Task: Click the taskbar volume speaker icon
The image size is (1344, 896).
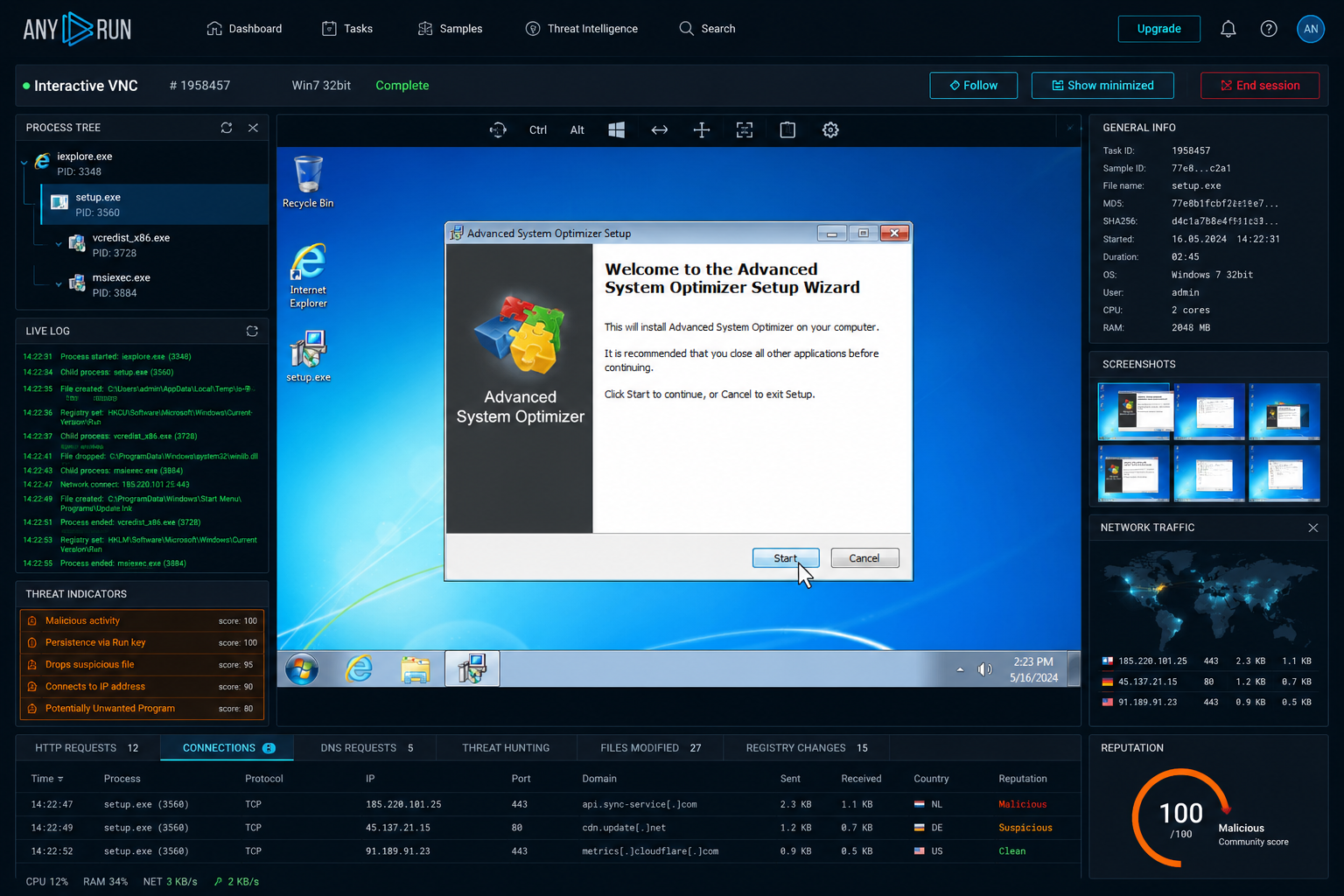Action: (x=985, y=669)
